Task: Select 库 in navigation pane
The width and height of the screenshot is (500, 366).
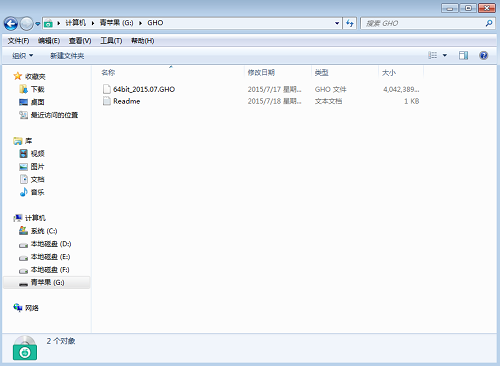Action: 29,141
